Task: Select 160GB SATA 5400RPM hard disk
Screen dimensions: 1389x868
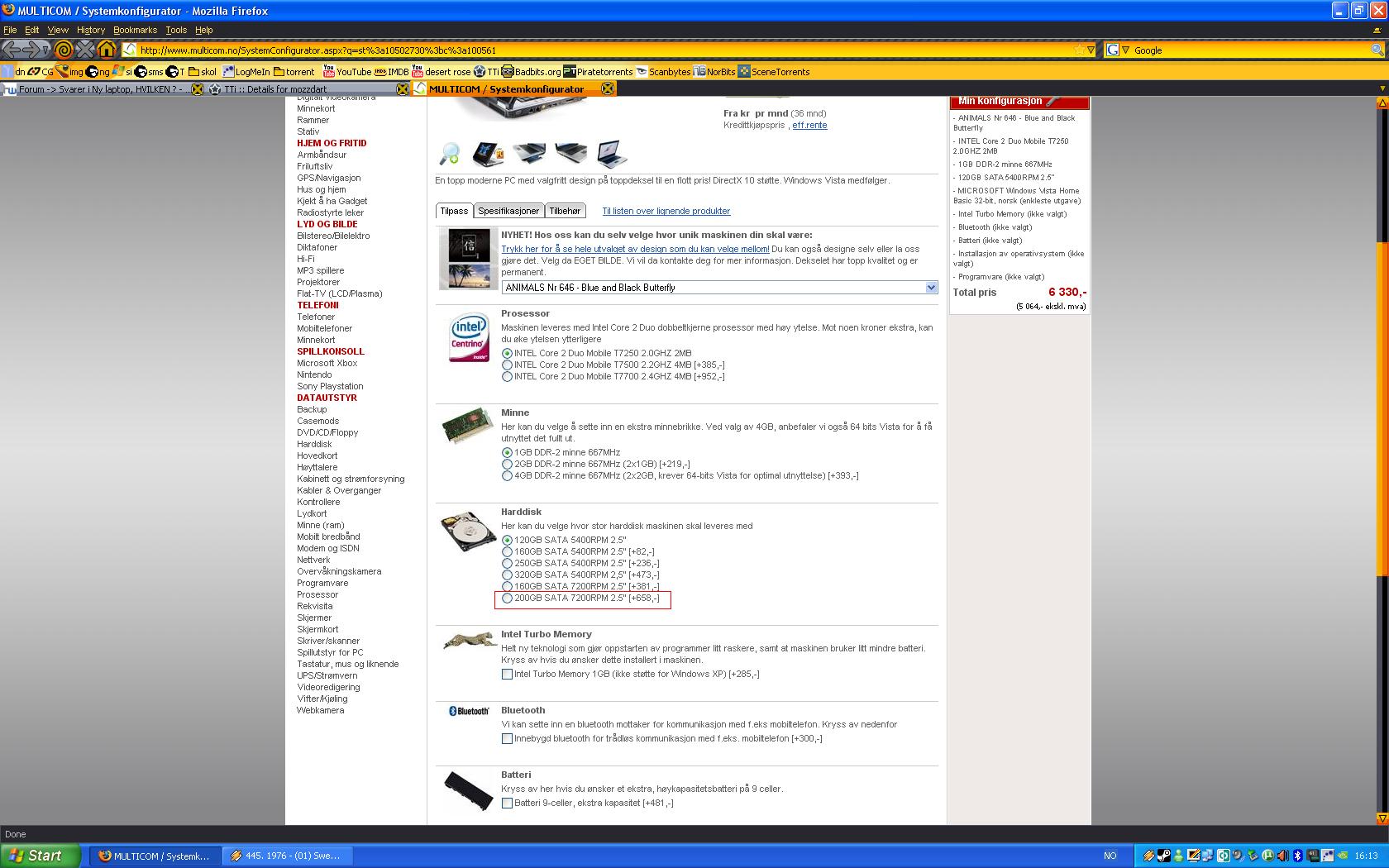Action: (x=507, y=551)
